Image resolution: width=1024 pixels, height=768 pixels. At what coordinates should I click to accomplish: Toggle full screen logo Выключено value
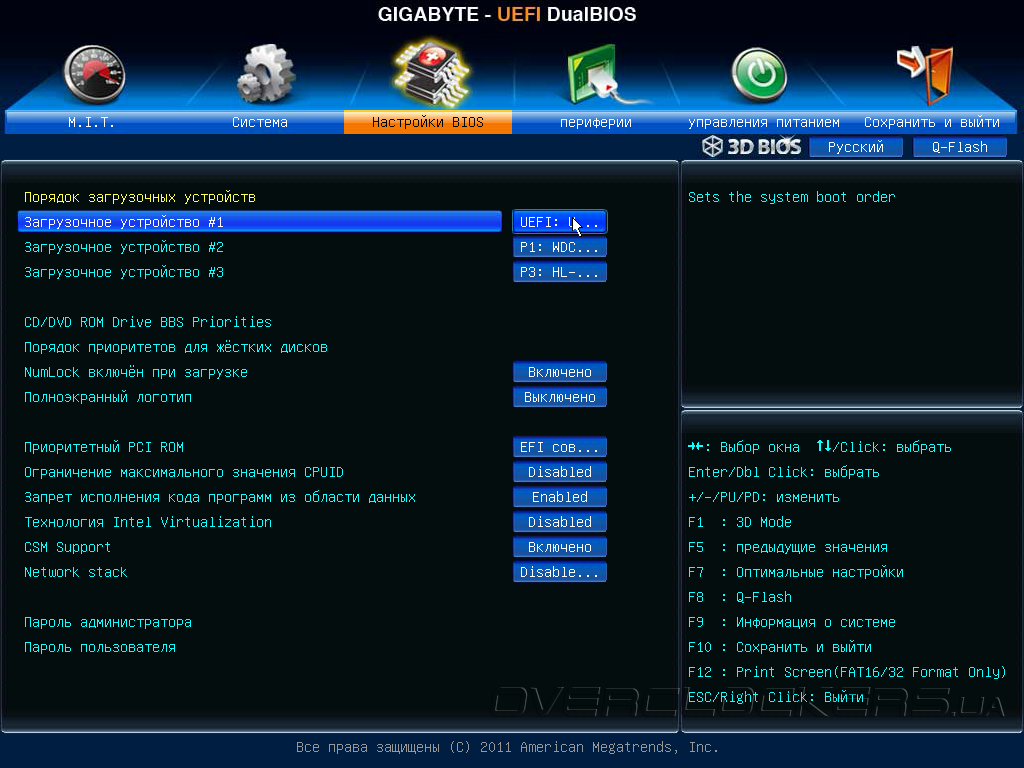coord(560,397)
